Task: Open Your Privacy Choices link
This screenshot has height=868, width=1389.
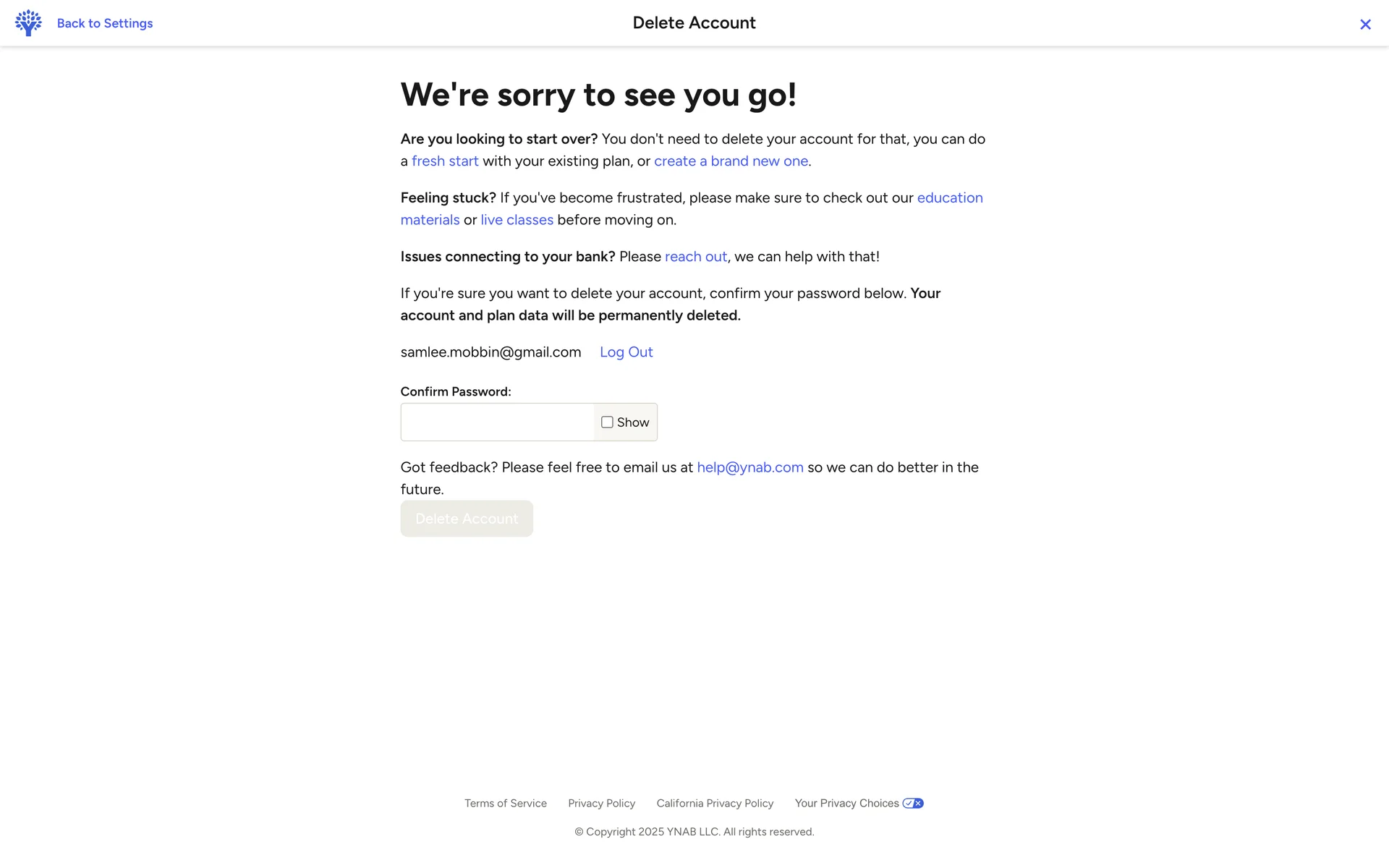Action: 846,803
